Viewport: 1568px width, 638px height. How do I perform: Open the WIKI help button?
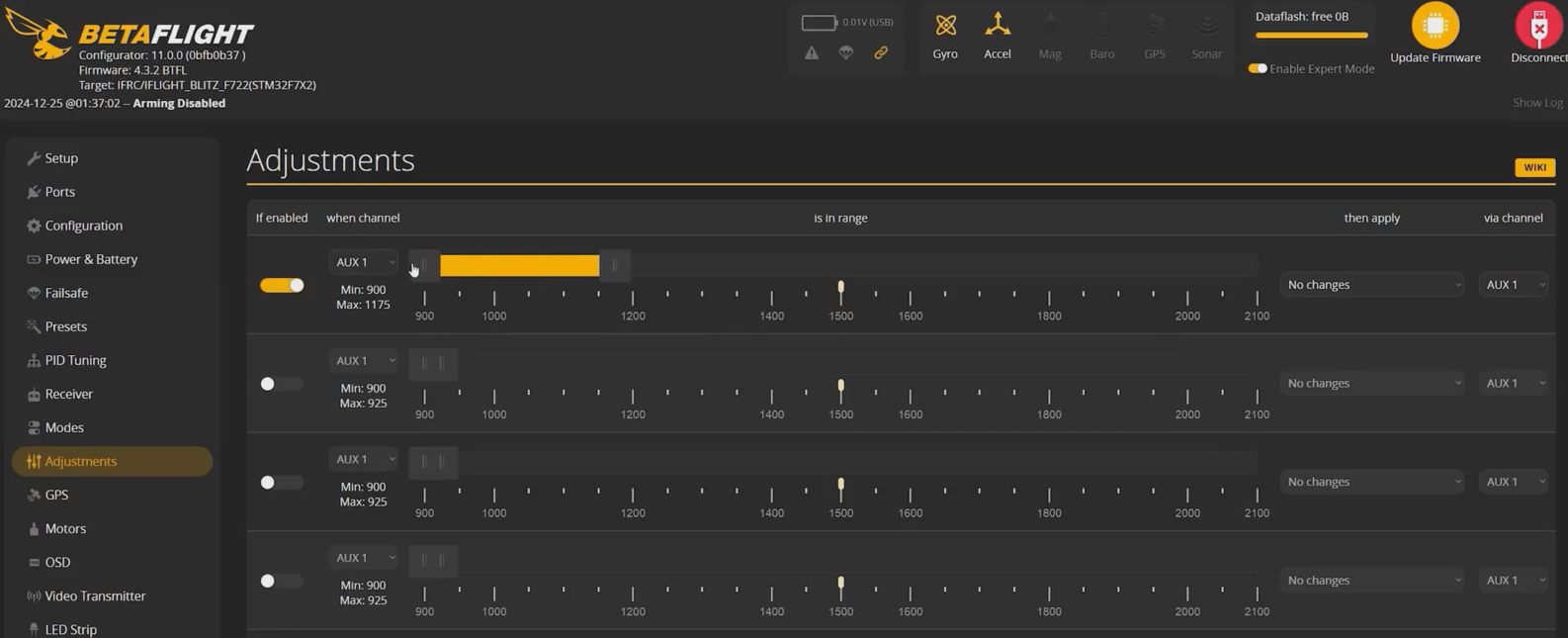(x=1534, y=168)
